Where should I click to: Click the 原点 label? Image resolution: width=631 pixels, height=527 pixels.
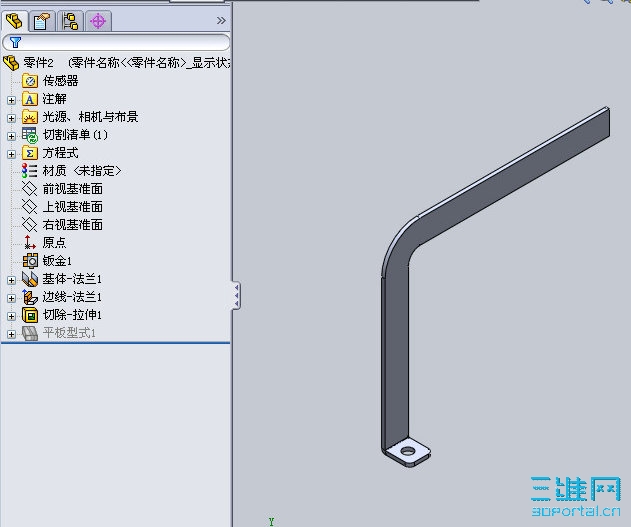[x=54, y=243]
